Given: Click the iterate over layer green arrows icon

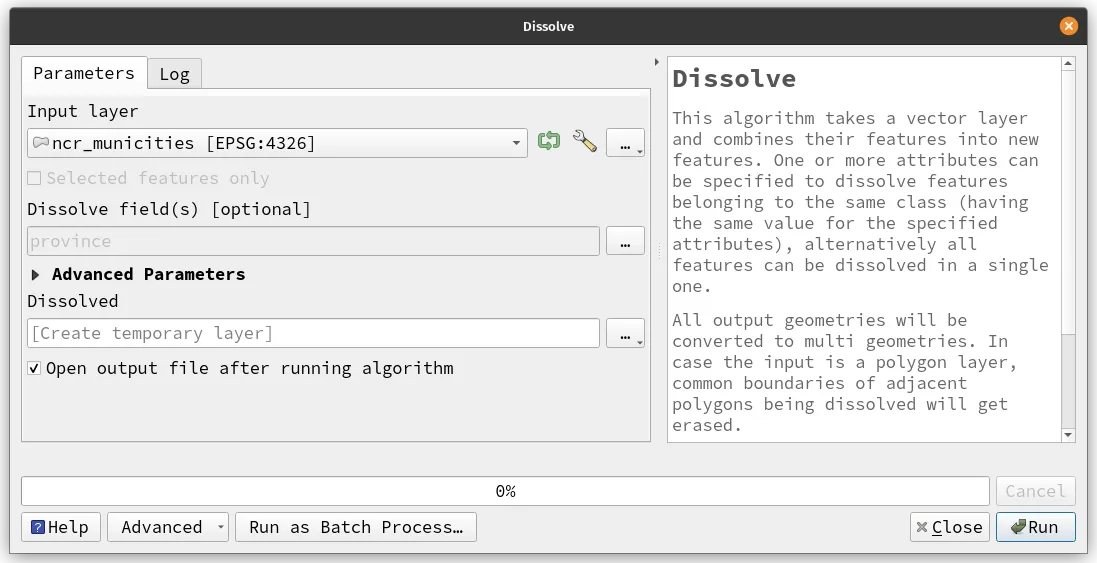Looking at the screenshot, I should pyautogui.click(x=549, y=141).
